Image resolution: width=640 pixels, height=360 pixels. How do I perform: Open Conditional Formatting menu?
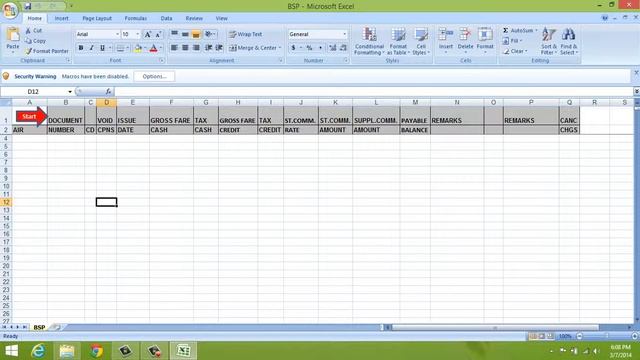369,41
